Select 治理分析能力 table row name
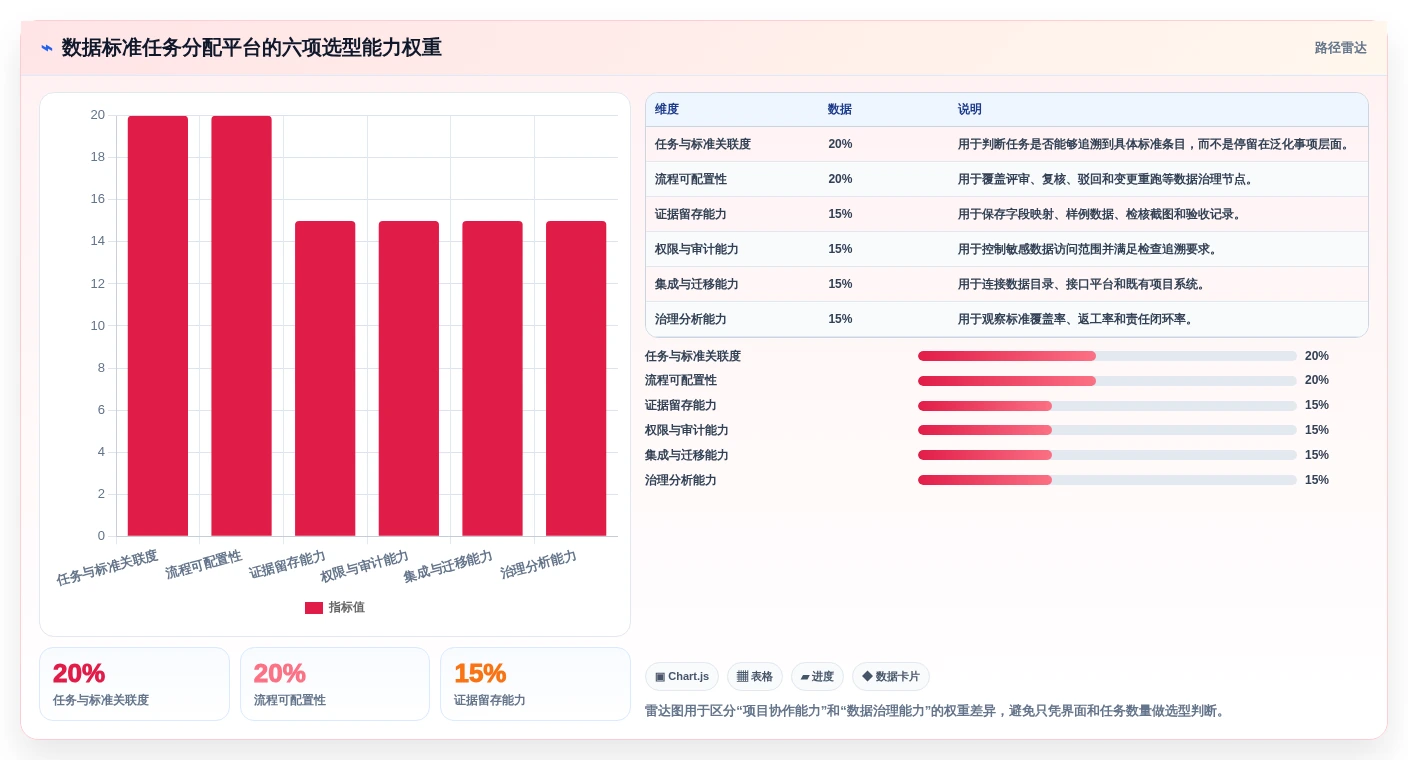This screenshot has height=760, width=1408. click(x=691, y=319)
